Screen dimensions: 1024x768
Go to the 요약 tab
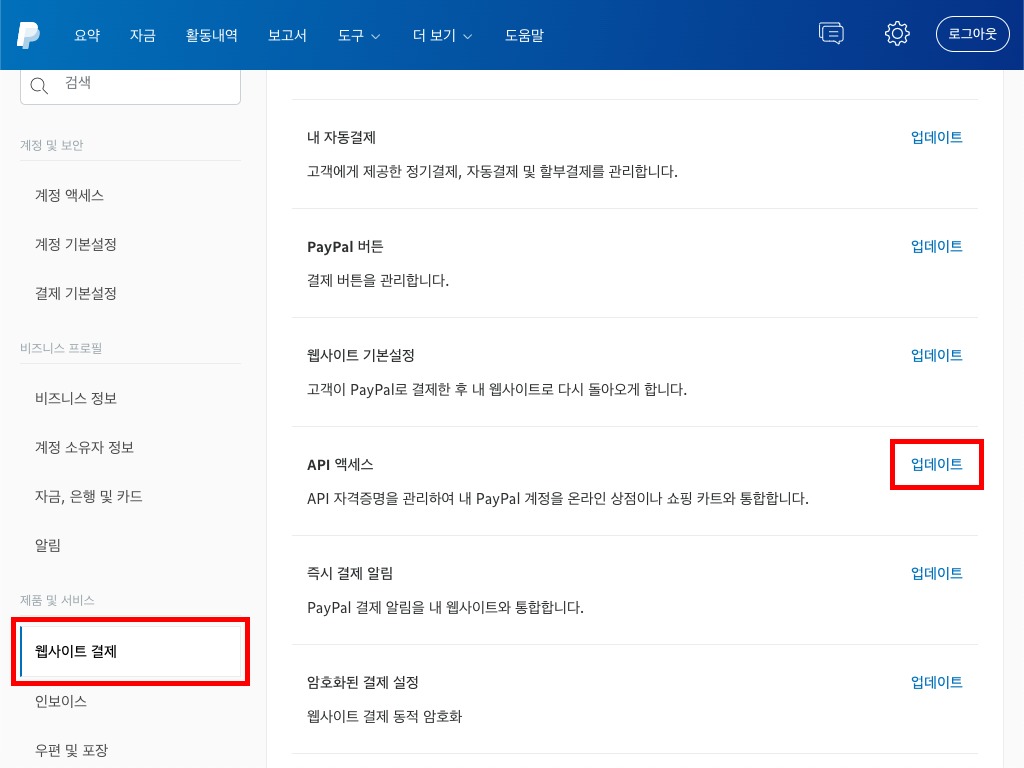87,35
